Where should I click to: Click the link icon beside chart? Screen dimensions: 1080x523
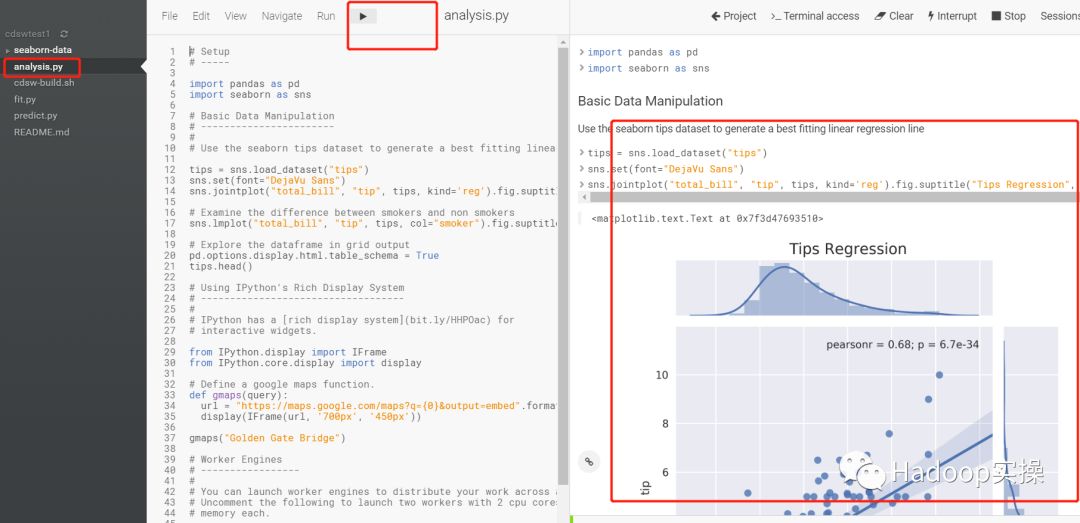588,462
